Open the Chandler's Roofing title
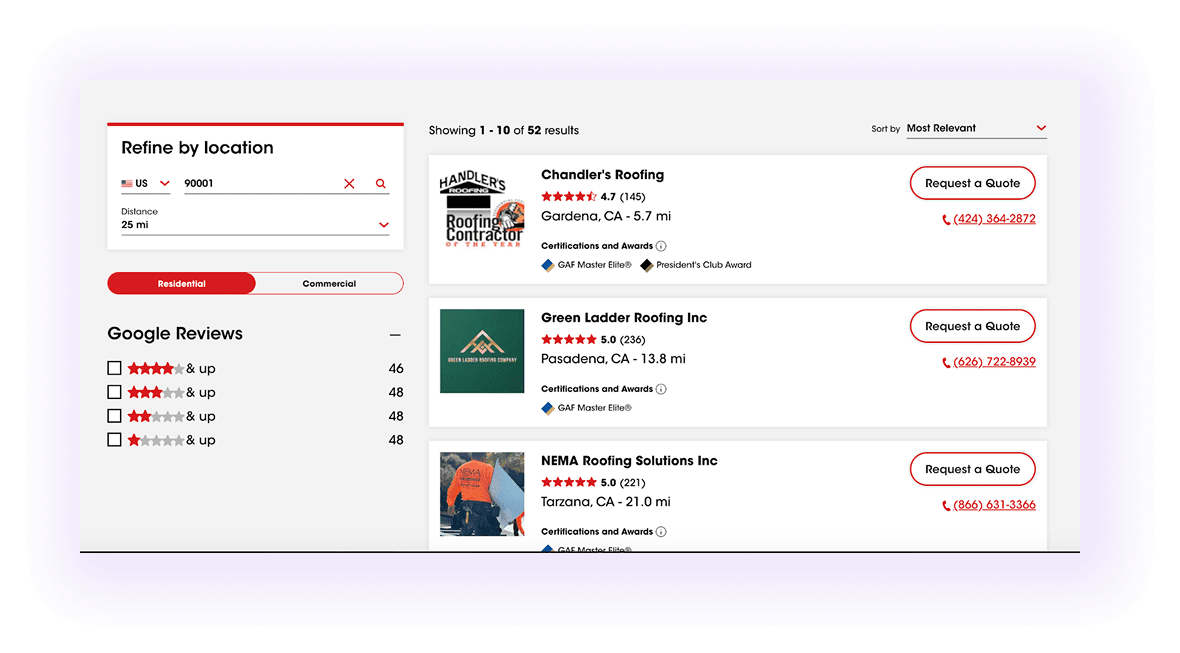Screen dimensions: 1180x653 click(603, 175)
